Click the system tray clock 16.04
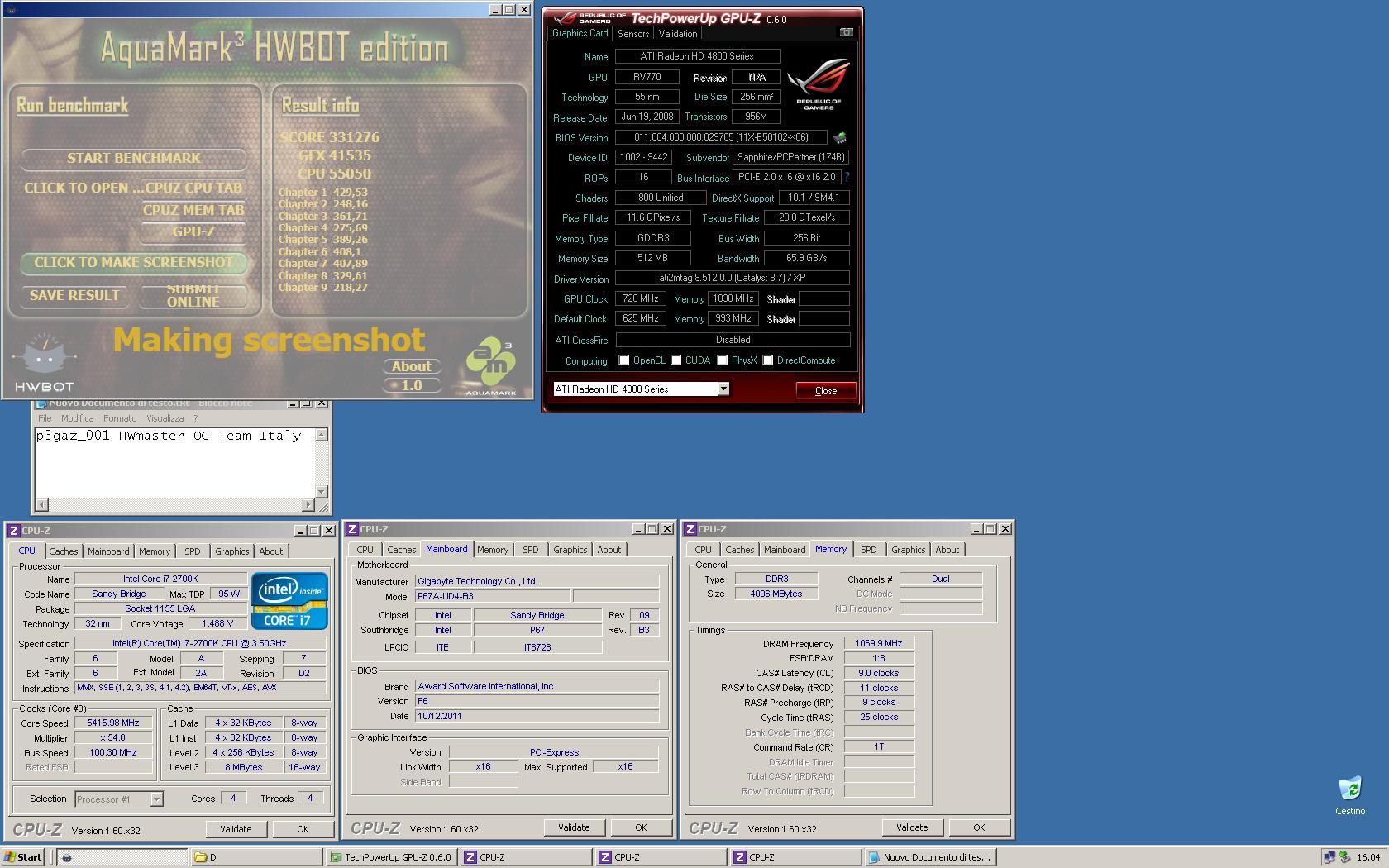Image resolution: width=1389 pixels, height=868 pixels. (1368, 857)
